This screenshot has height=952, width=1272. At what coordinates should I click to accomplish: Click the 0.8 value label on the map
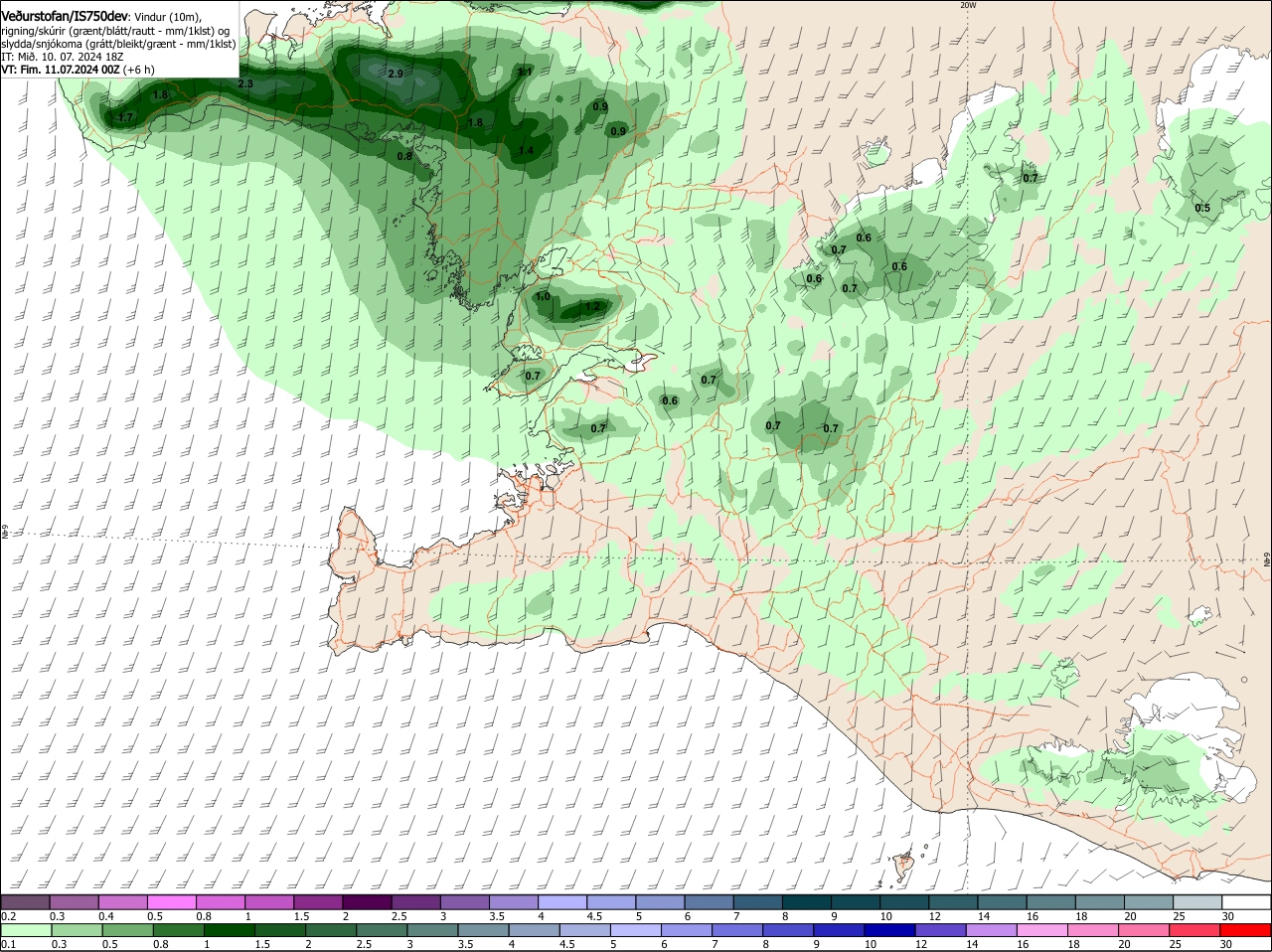[404, 156]
